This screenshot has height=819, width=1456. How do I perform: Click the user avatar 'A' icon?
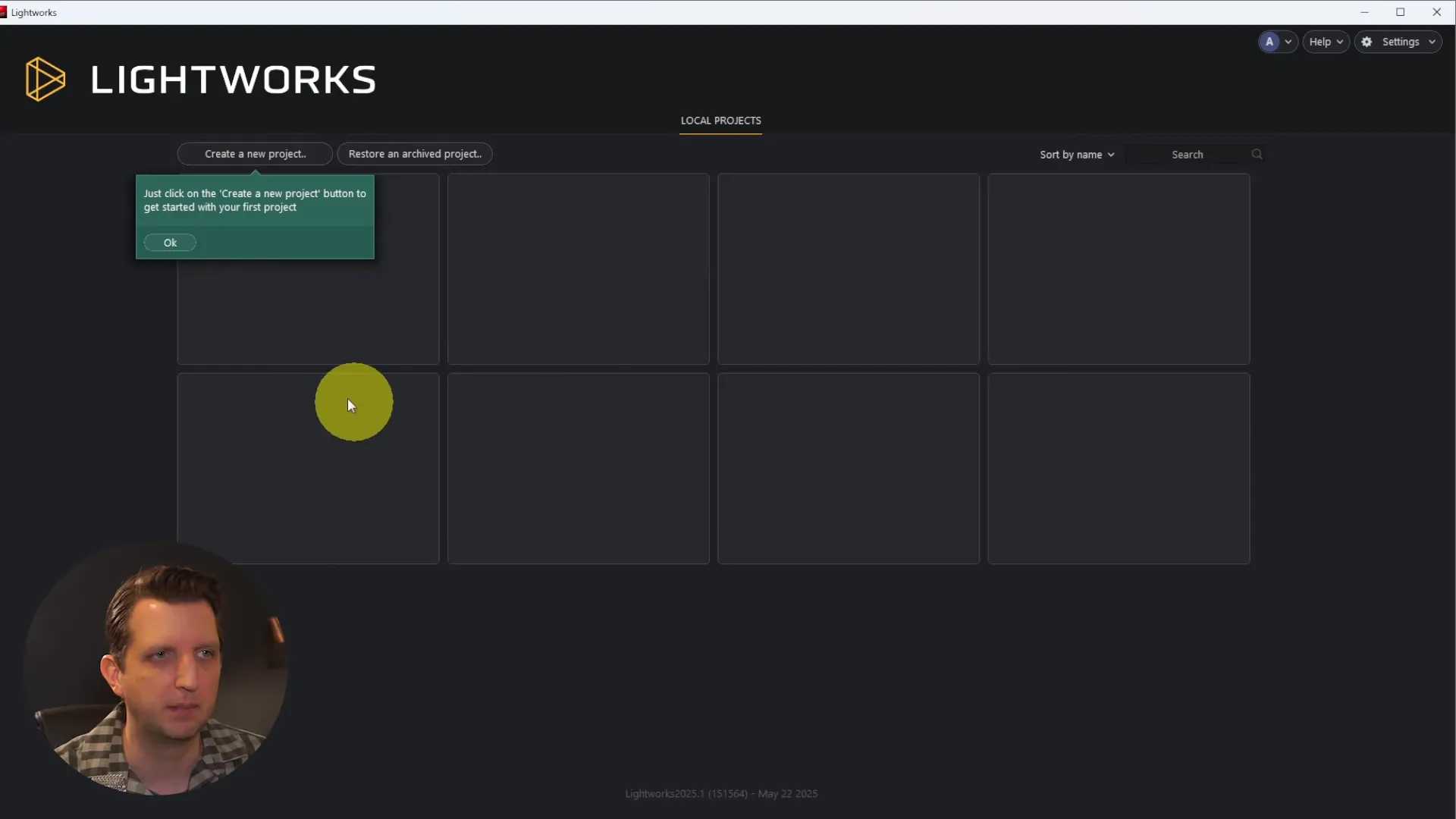[1269, 42]
